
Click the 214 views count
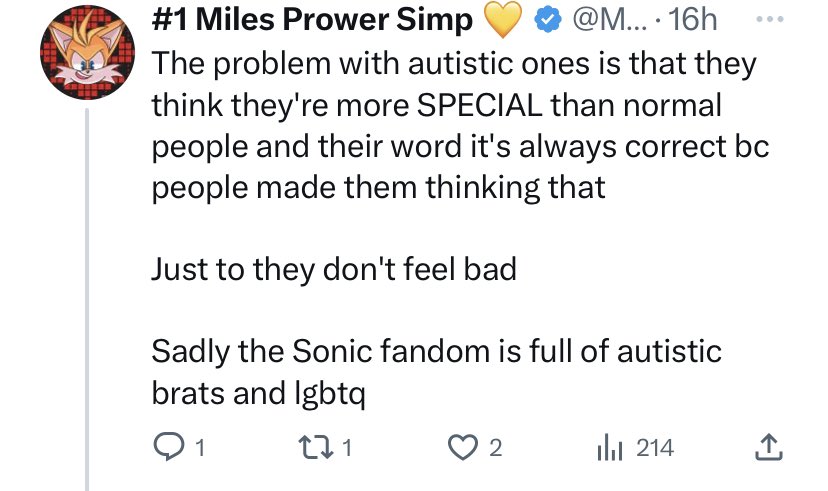[655, 448]
